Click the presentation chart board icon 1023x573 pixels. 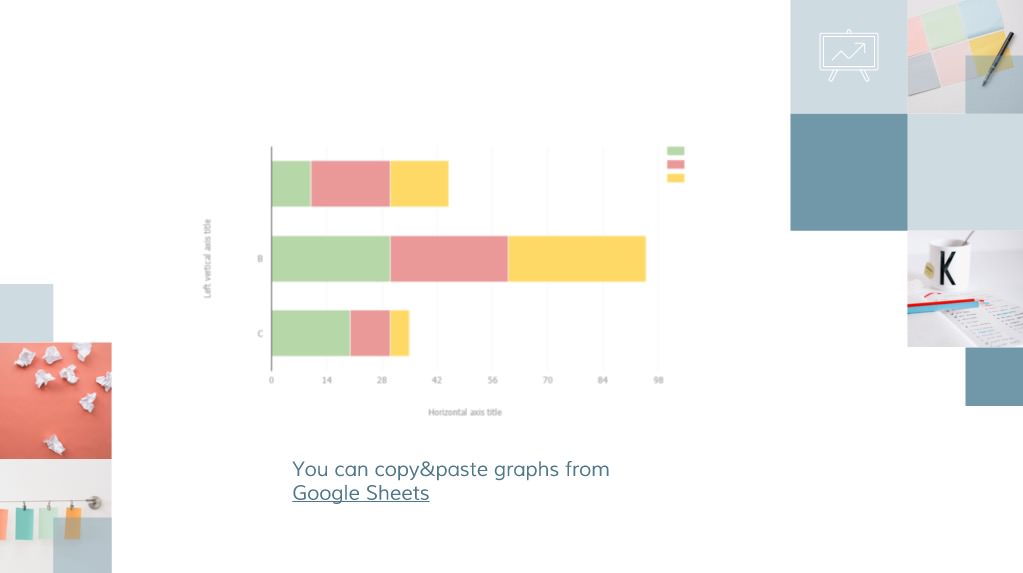848,55
